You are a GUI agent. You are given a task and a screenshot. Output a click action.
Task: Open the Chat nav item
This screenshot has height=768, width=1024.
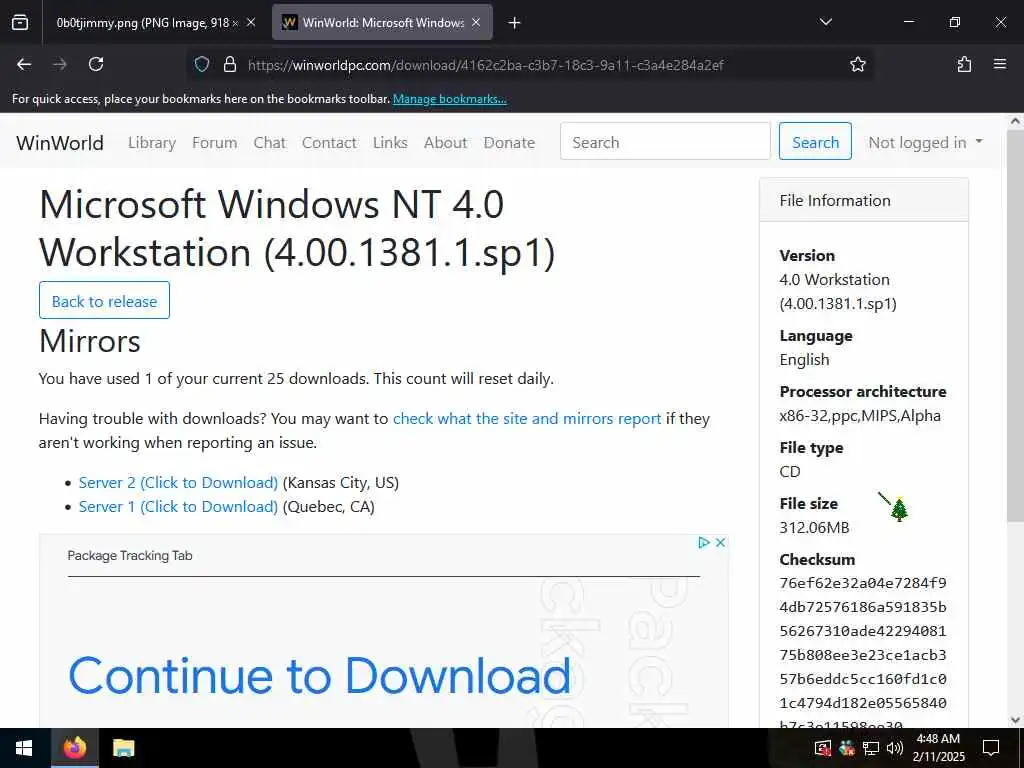[270, 142]
